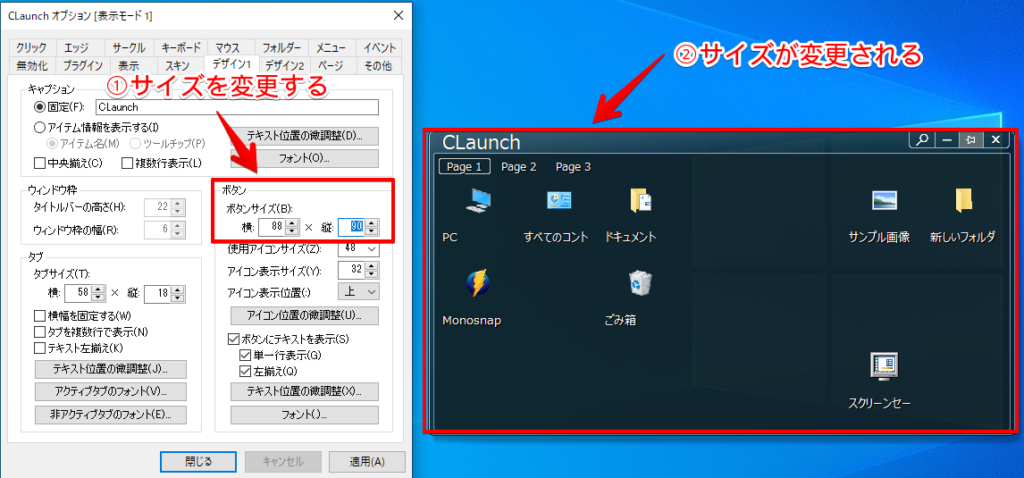Launch the スクリーンセー screensaver icon
Viewport: 1024px width, 478px height.
click(x=884, y=366)
